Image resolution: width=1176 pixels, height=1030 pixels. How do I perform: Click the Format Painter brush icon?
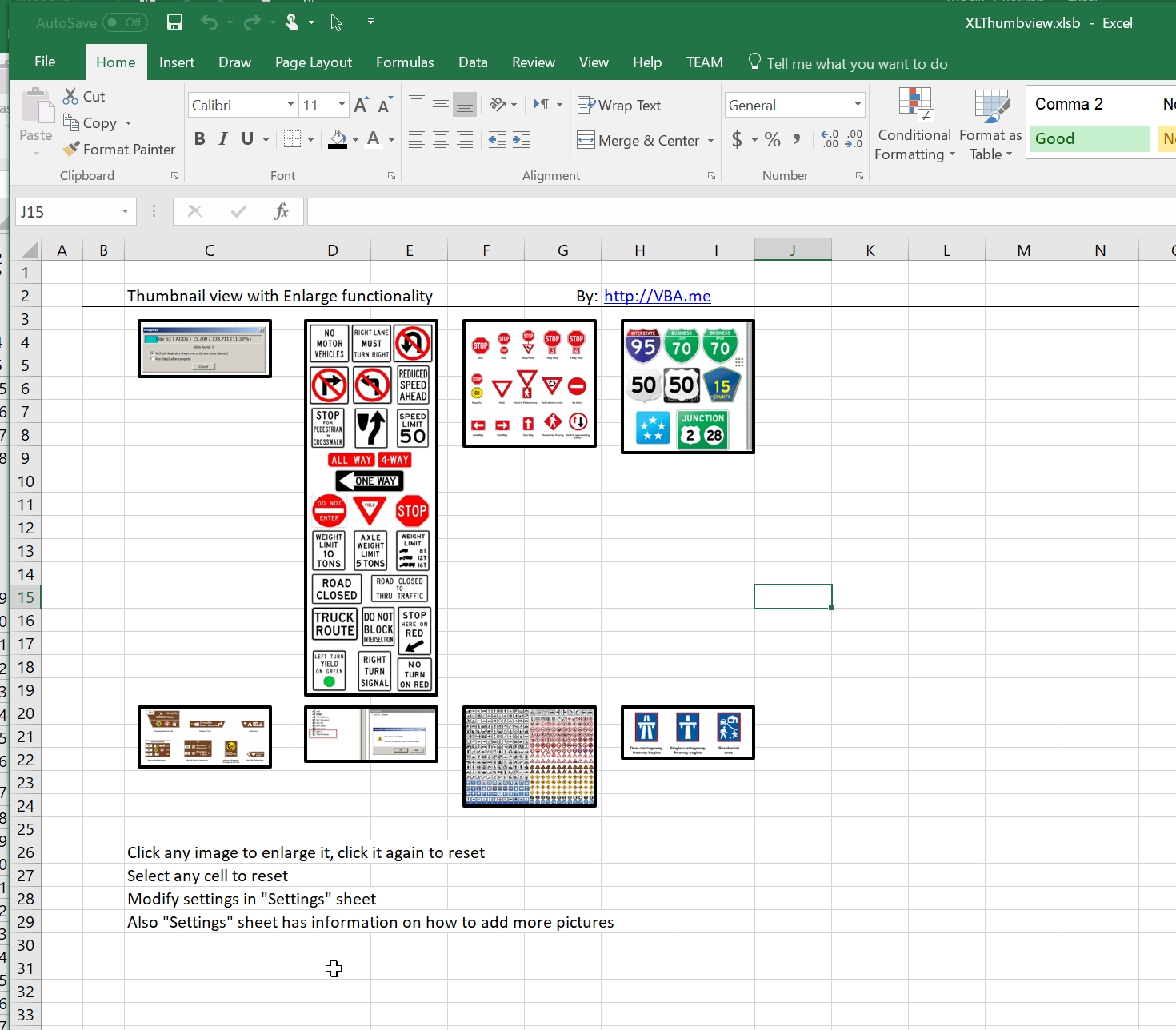tap(71, 150)
